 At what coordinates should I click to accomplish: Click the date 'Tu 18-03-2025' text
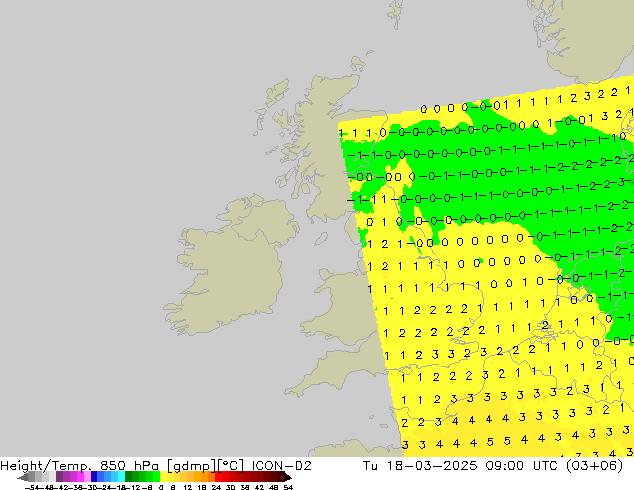[x=420, y=466]
